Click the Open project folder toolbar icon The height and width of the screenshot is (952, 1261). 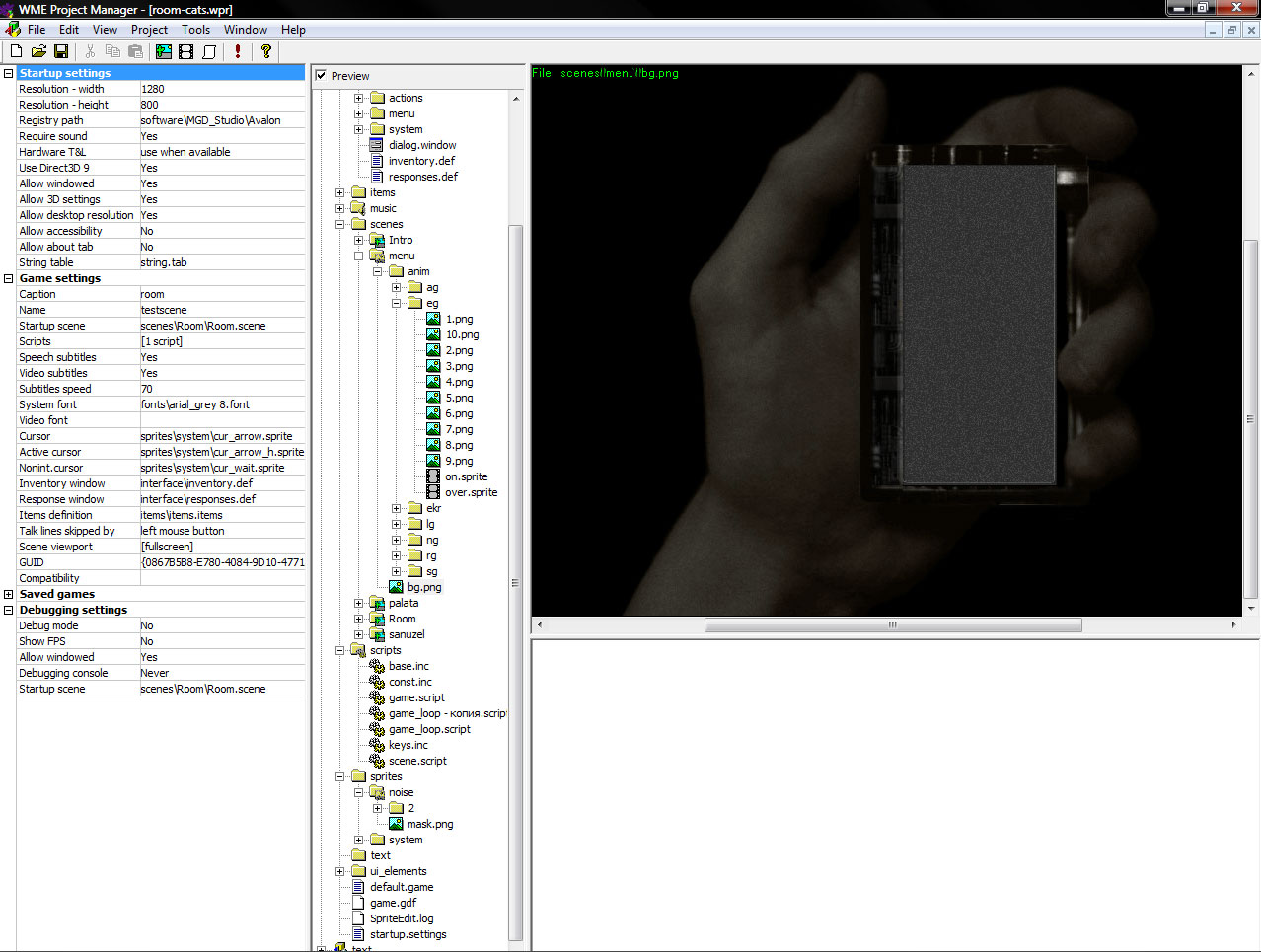[38, 51]
